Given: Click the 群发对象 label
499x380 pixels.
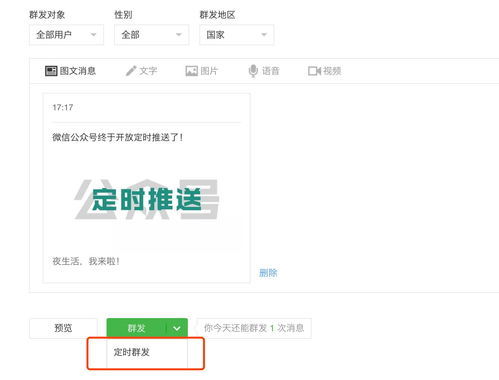Looking at the screenshot, I should (47, 15).
